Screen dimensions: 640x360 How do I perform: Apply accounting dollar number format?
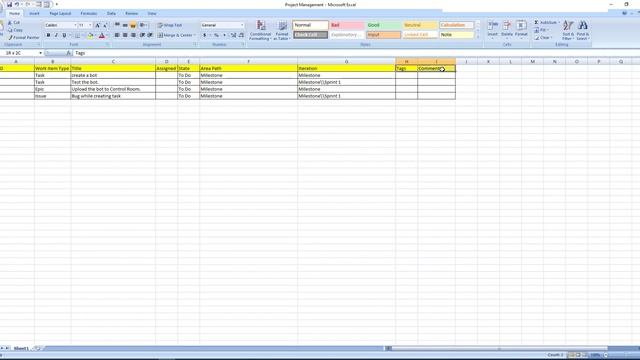[x=205, y=35]
